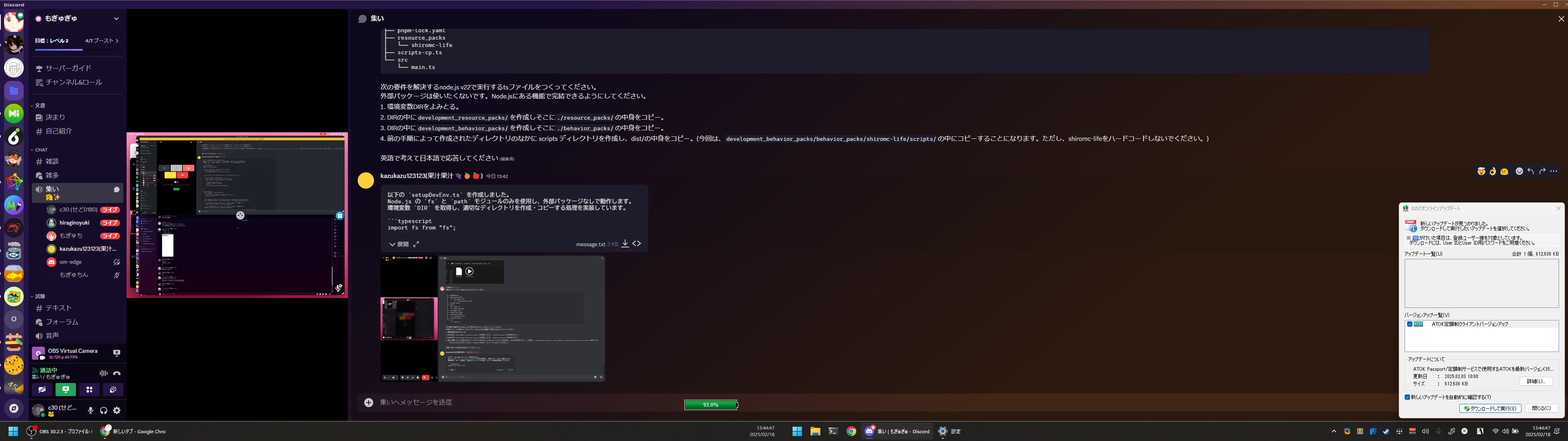Uncheck the ATOK定額制 update checkbox

click(x=1410, y=324)
